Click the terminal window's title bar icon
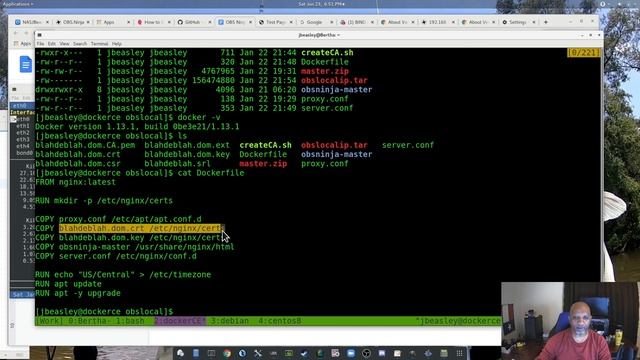640x360 pixels. [x=40, y=35]
